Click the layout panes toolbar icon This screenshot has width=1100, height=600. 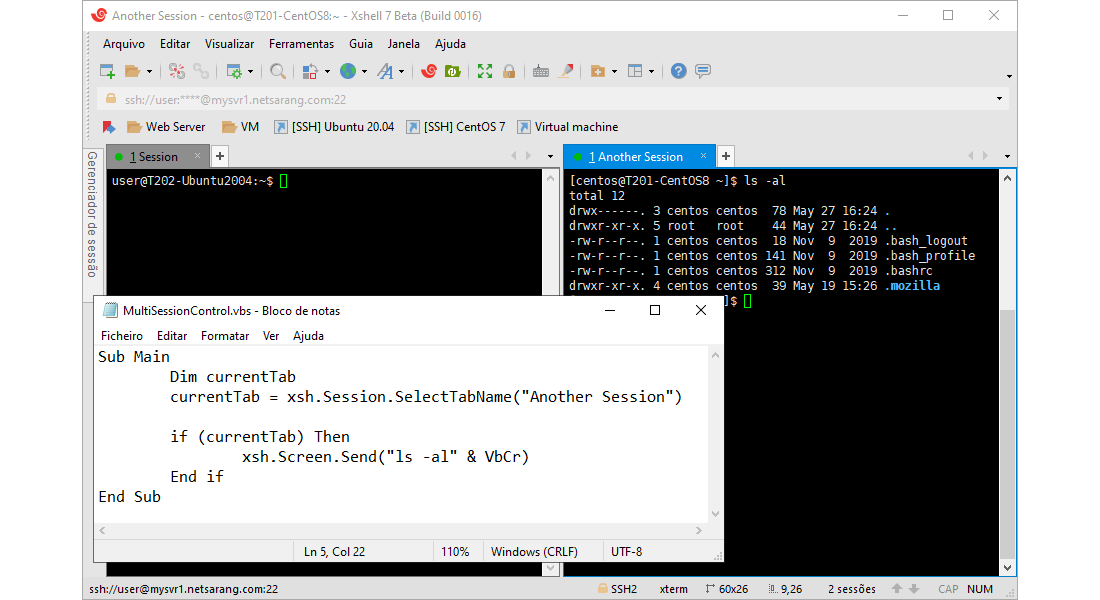coord(635,71)
